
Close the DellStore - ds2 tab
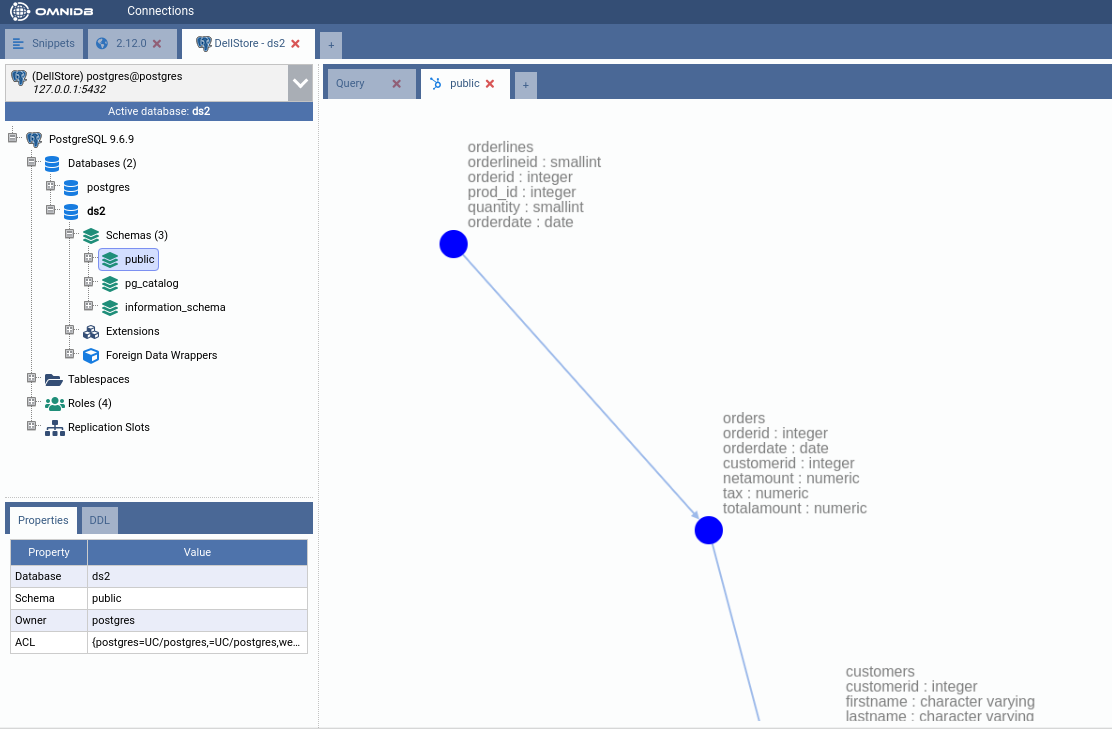(295, 44)
